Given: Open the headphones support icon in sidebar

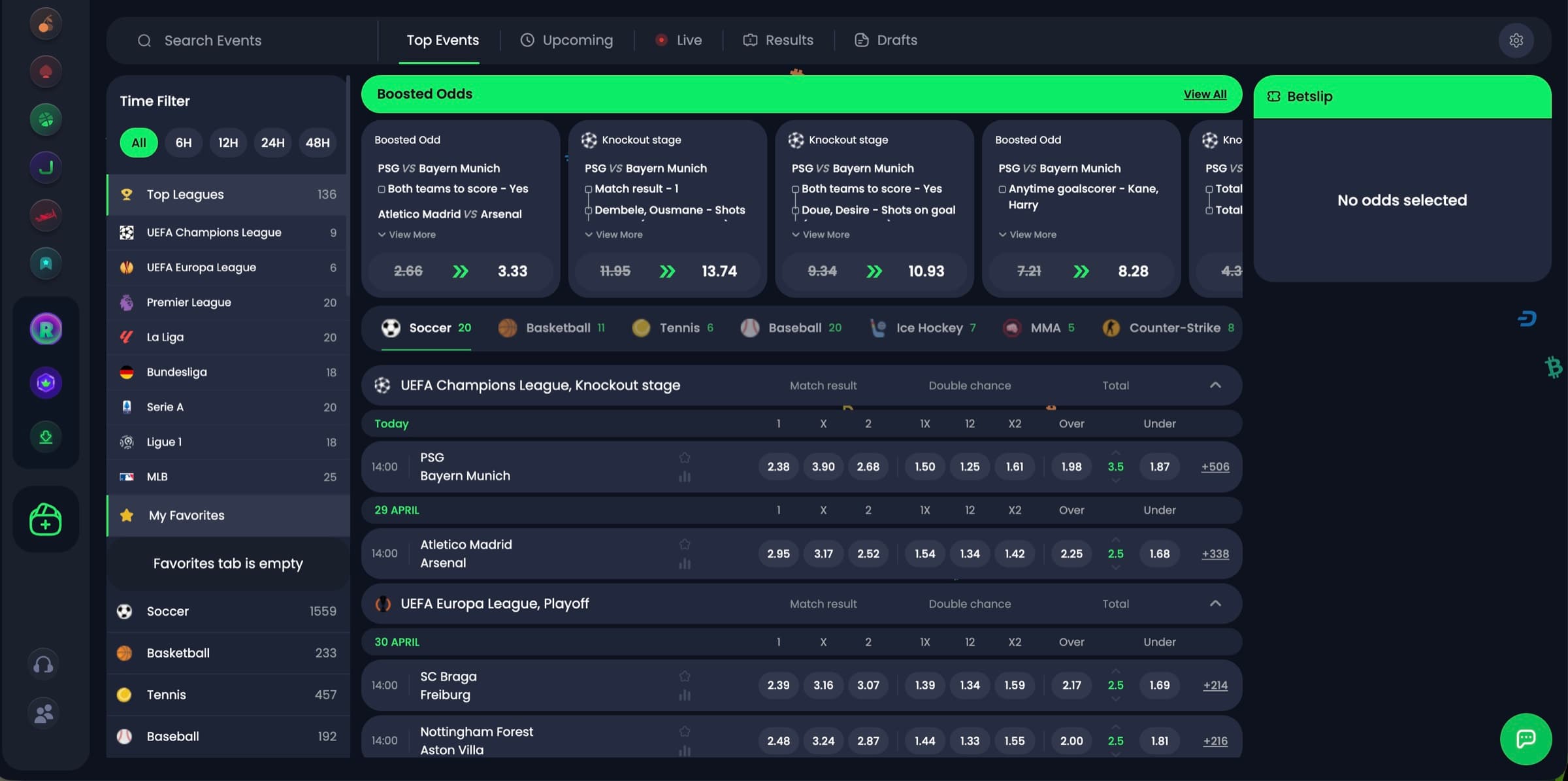Looking at the screenshot, I should point(44,665).
